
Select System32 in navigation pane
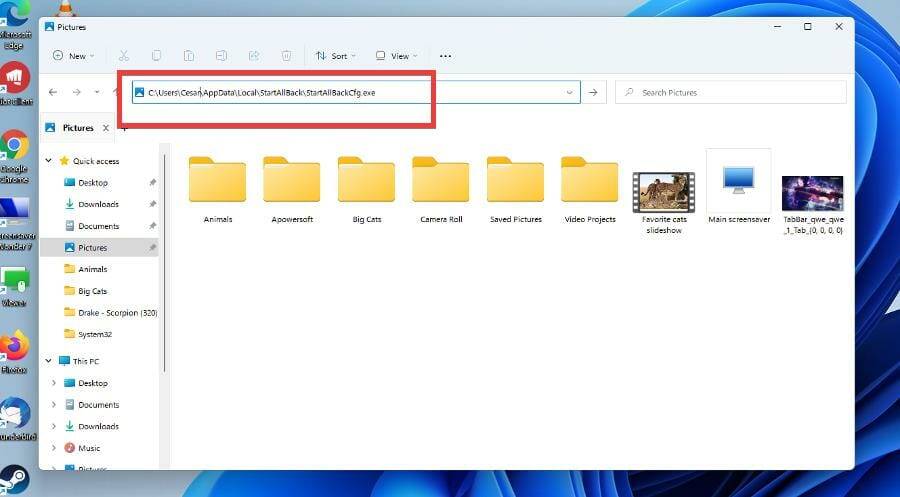95,334
